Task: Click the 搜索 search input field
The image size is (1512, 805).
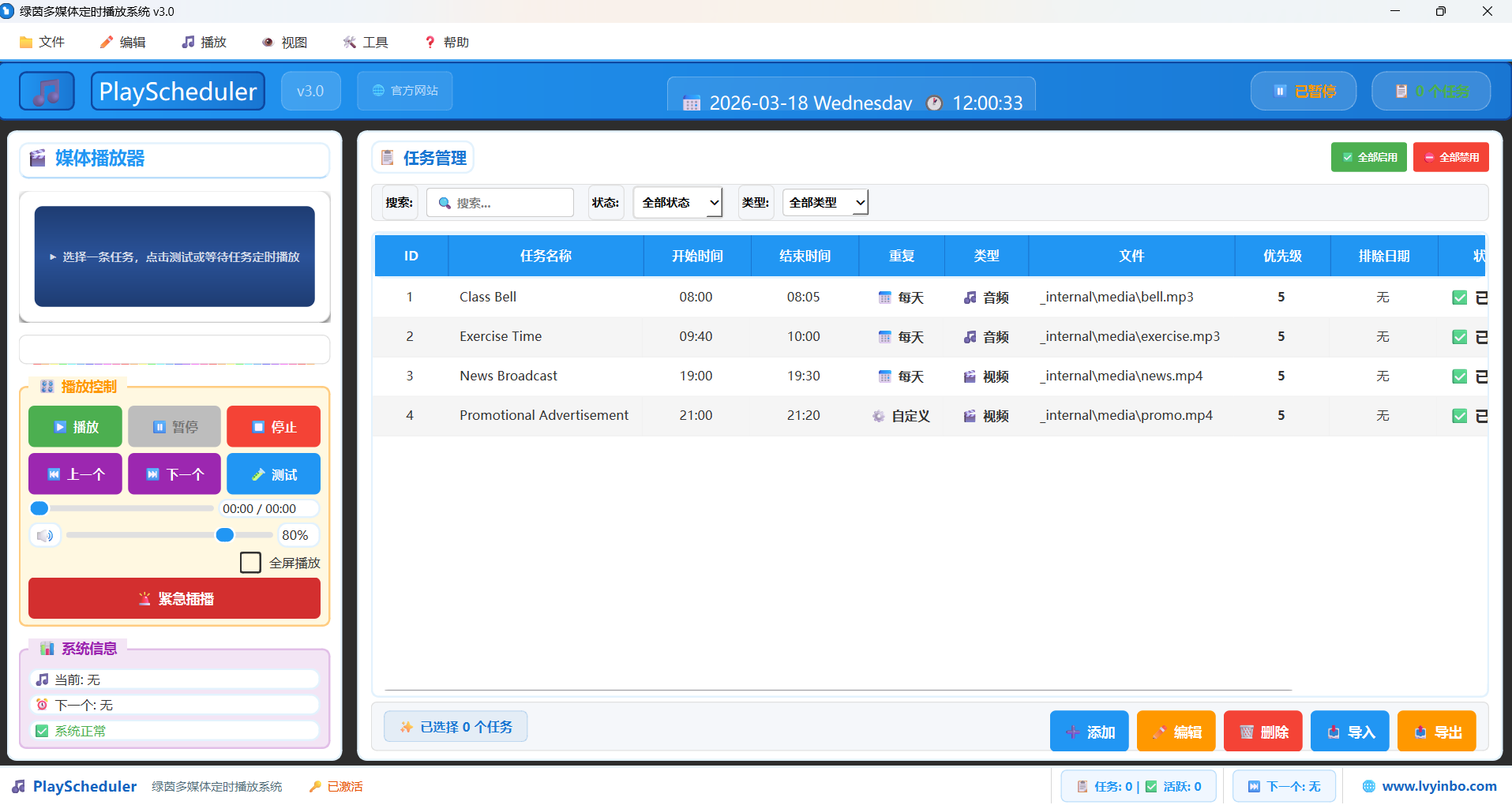Action: click(x=500, y=202)
